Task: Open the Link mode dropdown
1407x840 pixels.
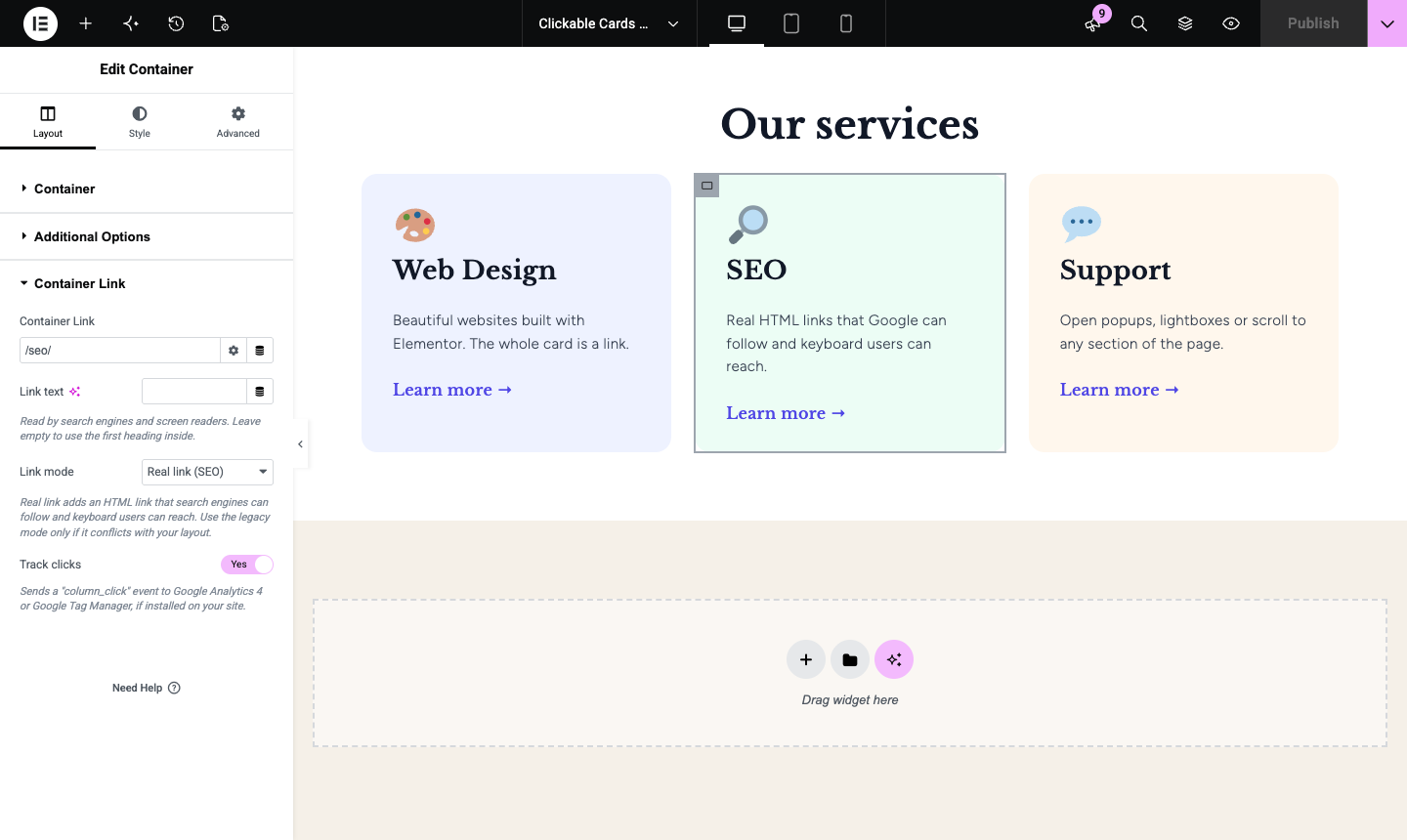Action: click(207, 472)
